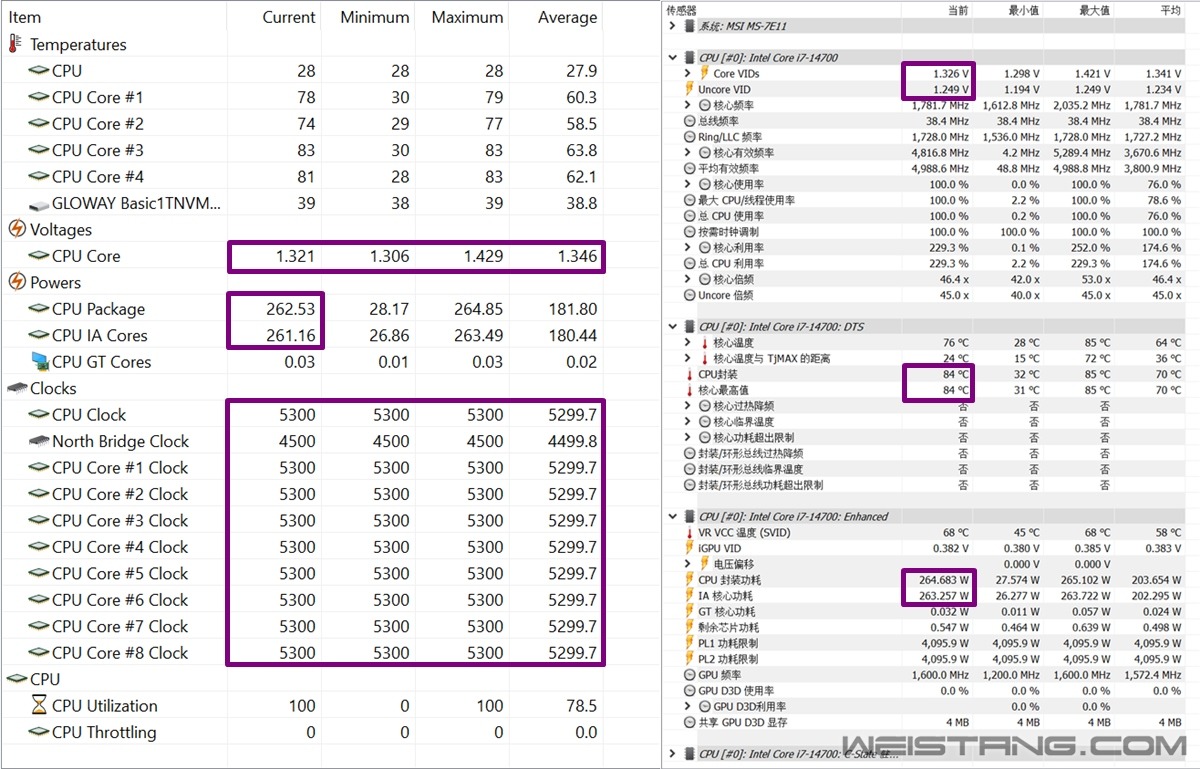Screen dimensions: 1200x769
Task: Click the CPU Package power icon
Action: [38, 309]
